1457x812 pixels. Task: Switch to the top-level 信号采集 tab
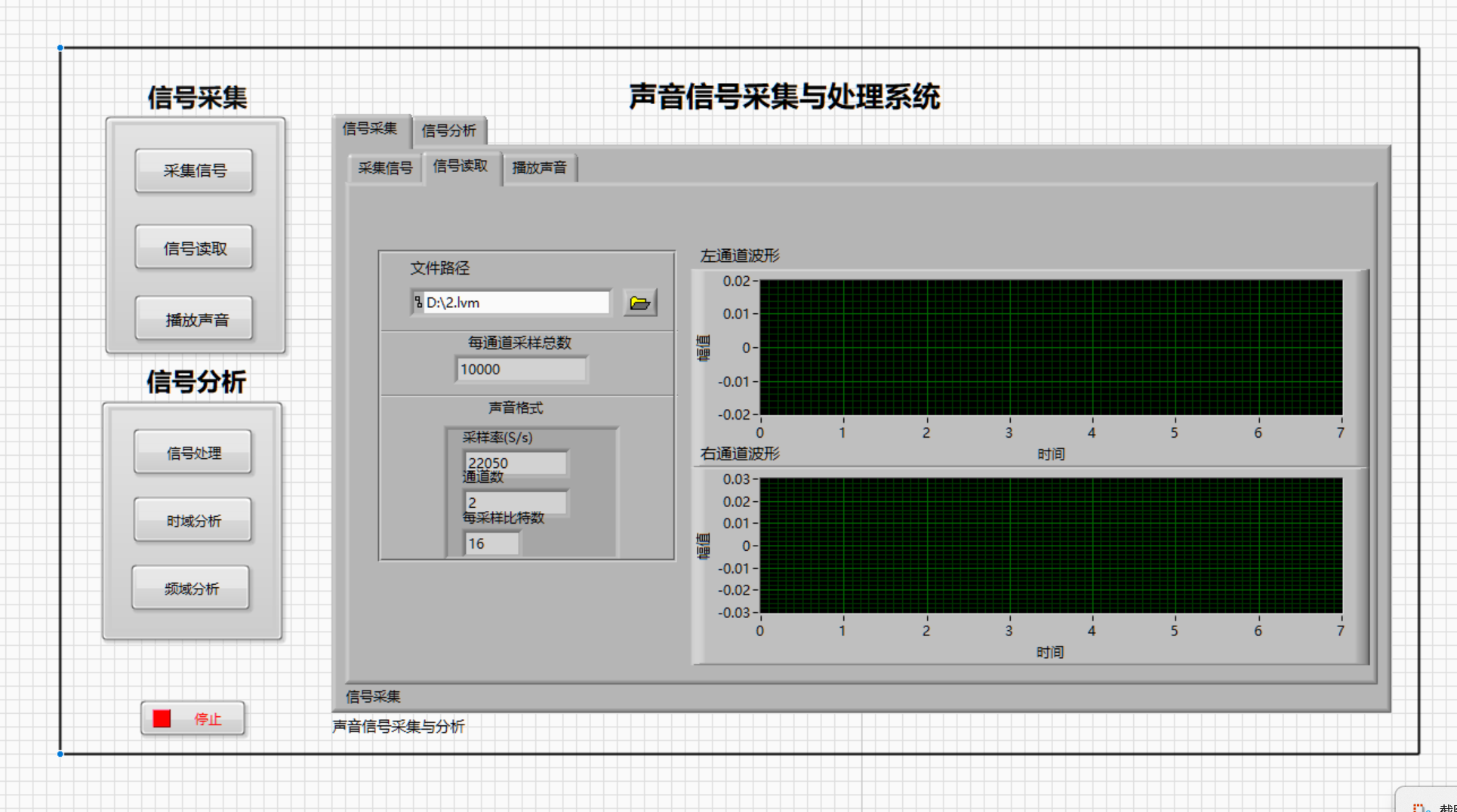click(x=371, y=129)
